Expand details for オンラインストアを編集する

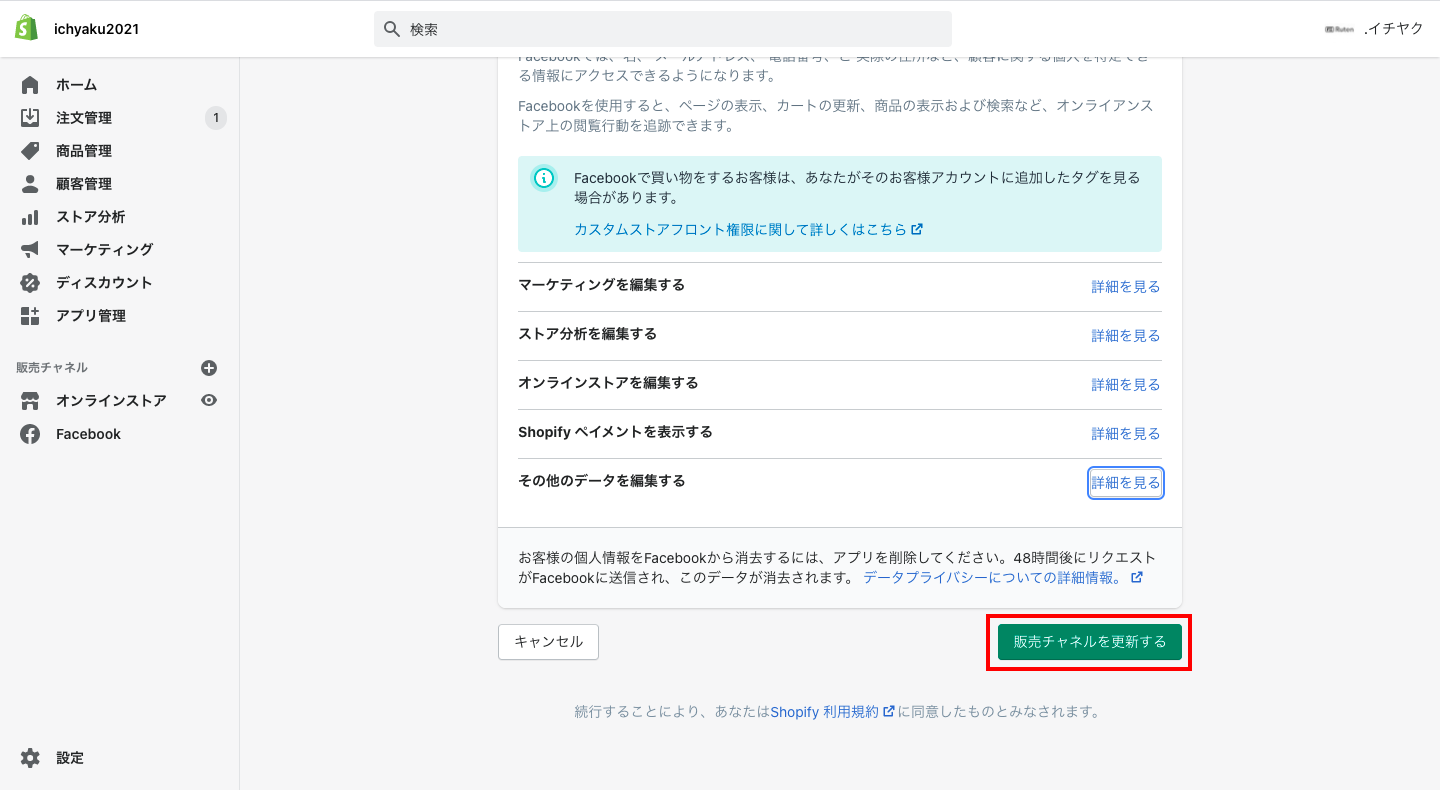[x=1126, y=385]
